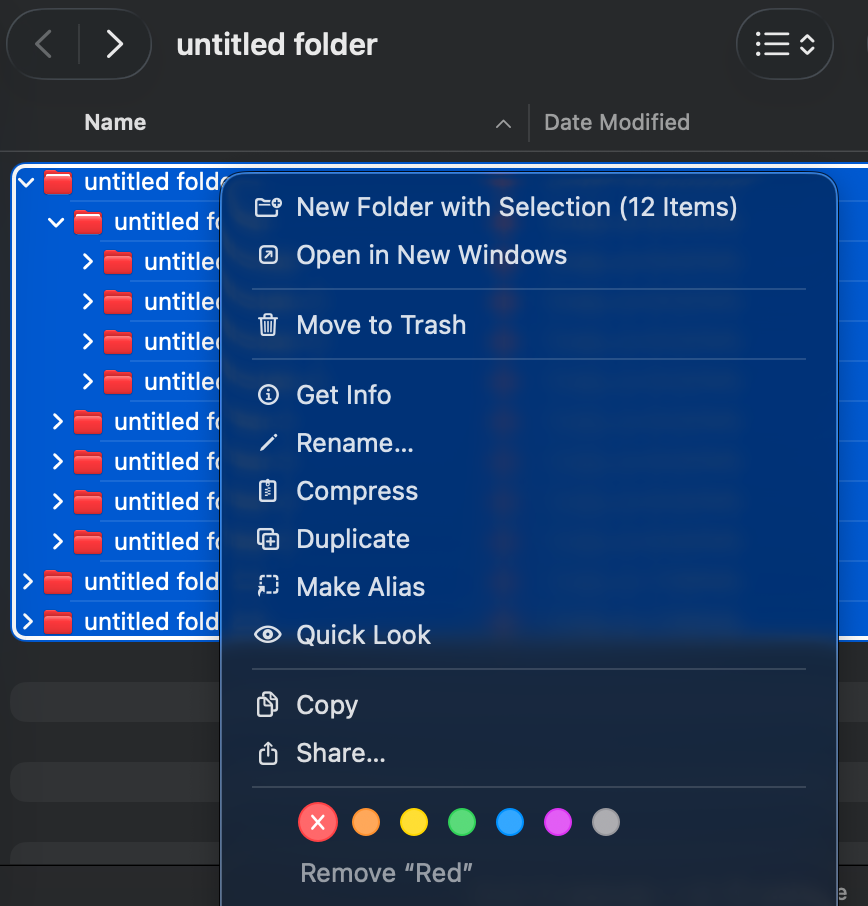Collapse the topmost untitled folder
Image resolution: width=868 pixels, height=906 pixels.
pos(27,182)
